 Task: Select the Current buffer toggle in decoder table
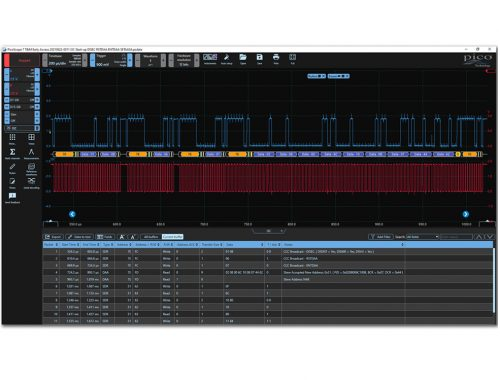(173, 237)
